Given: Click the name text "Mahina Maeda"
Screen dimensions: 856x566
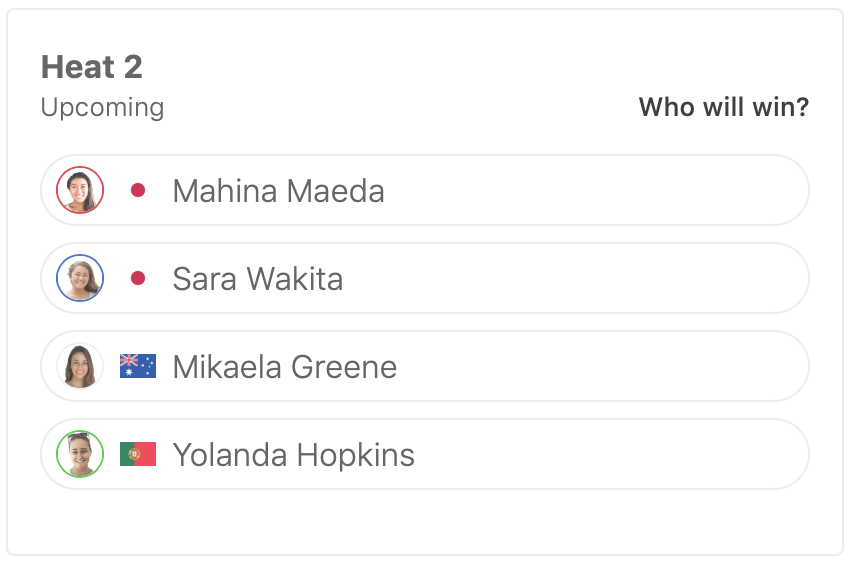Looking at the screenshot, I should click(278, 191).
